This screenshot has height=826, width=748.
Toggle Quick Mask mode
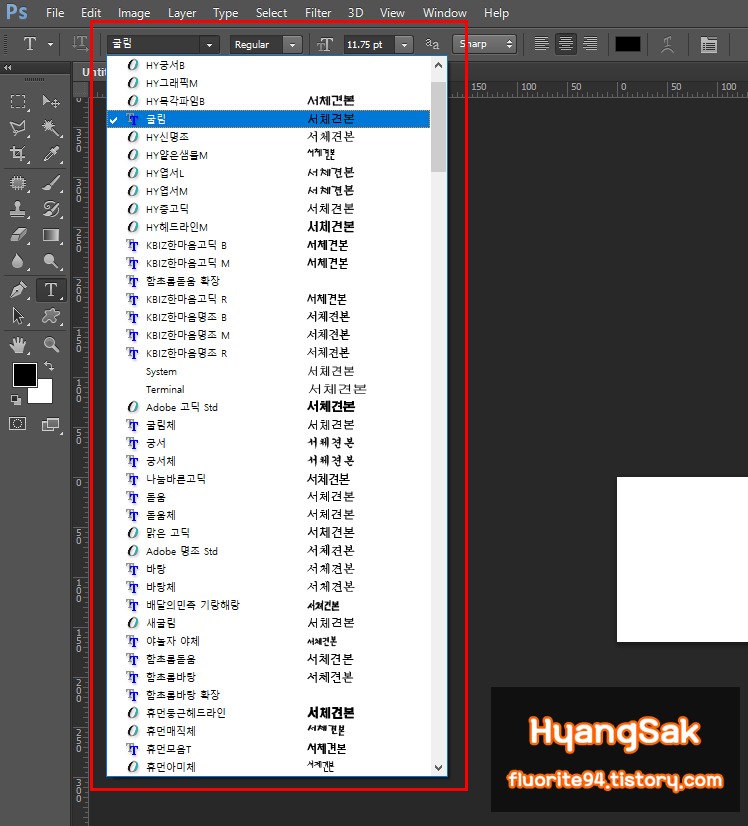click(17, 424)
